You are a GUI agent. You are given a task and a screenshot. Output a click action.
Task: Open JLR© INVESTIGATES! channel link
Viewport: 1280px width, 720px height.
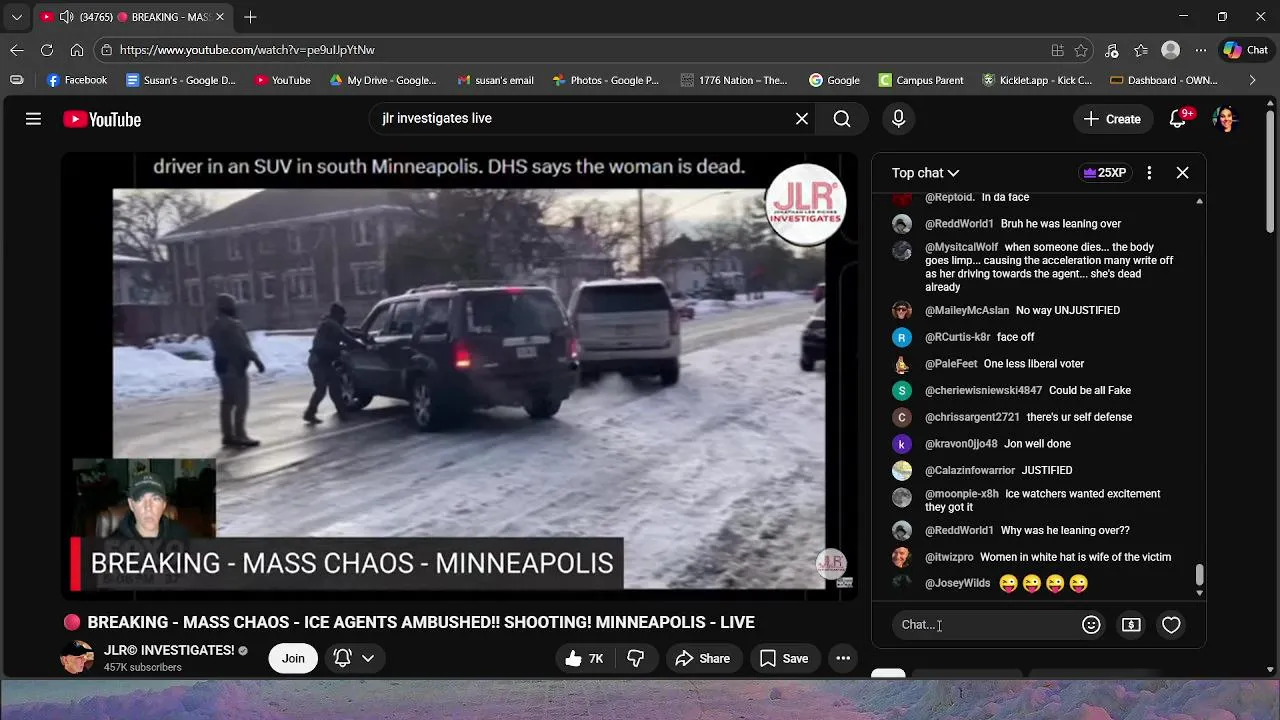(169, 650)
